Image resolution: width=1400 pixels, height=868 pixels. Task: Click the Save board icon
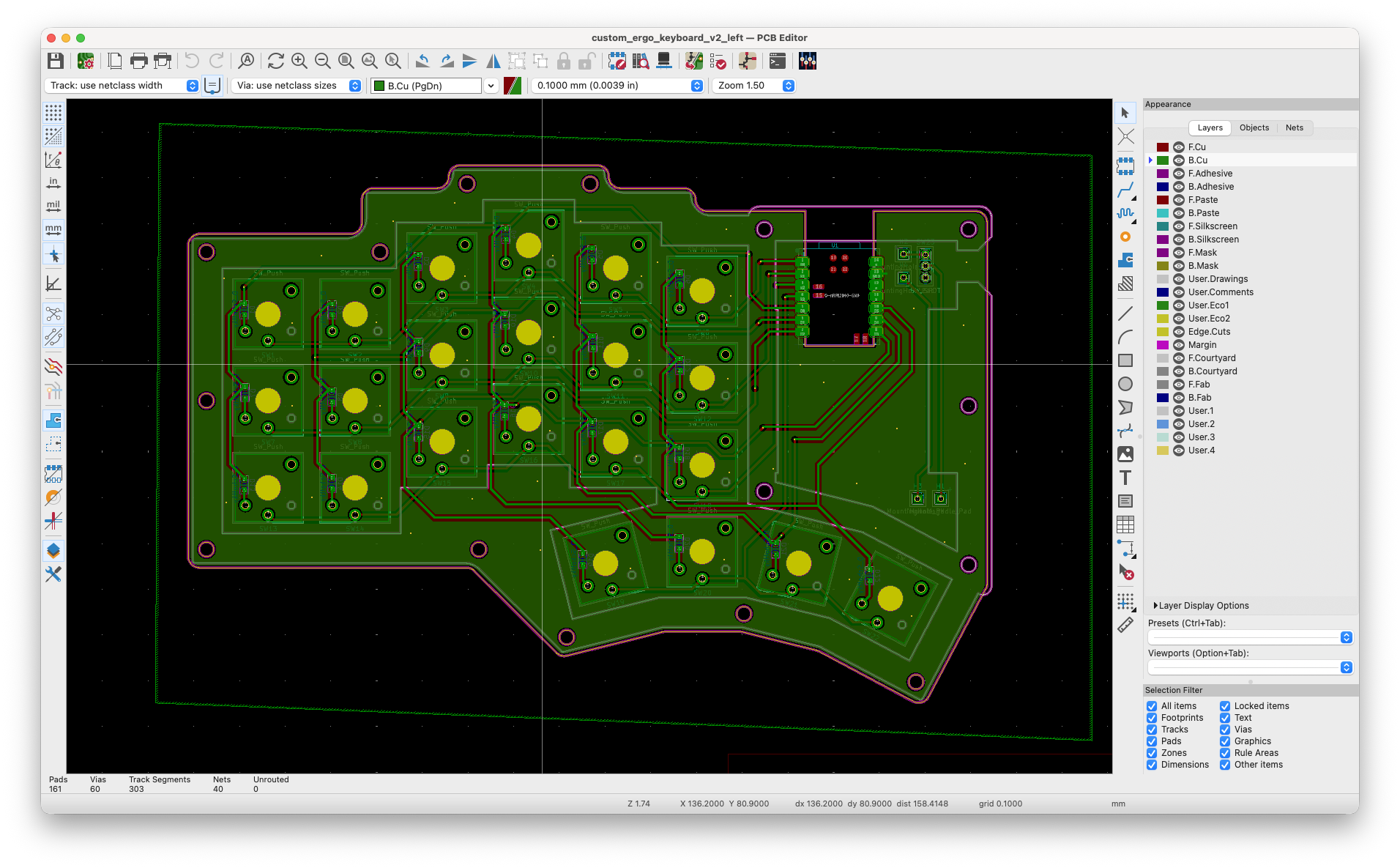click(56, 62)
